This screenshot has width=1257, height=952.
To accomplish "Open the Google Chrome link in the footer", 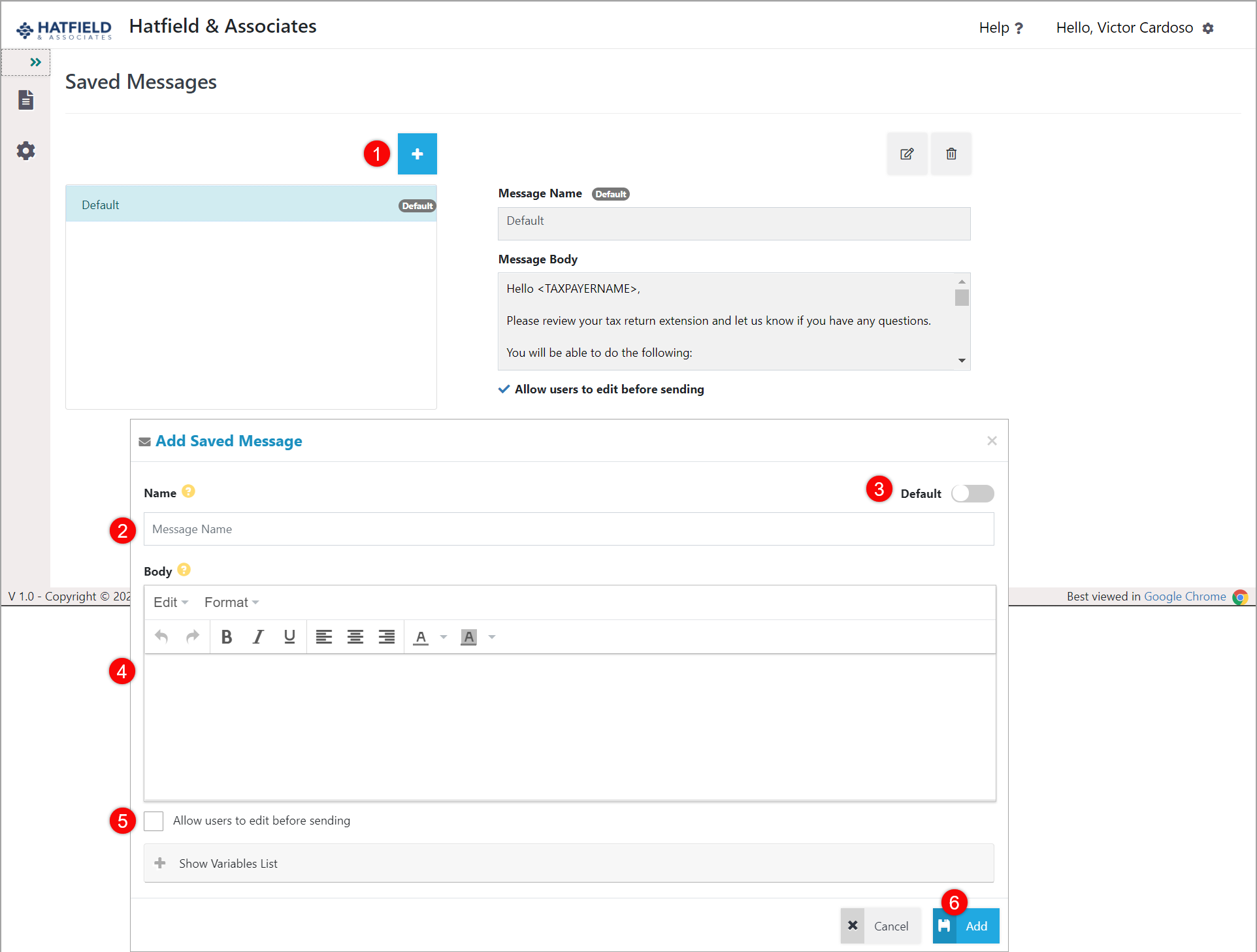I will [x=1184, y=596].
